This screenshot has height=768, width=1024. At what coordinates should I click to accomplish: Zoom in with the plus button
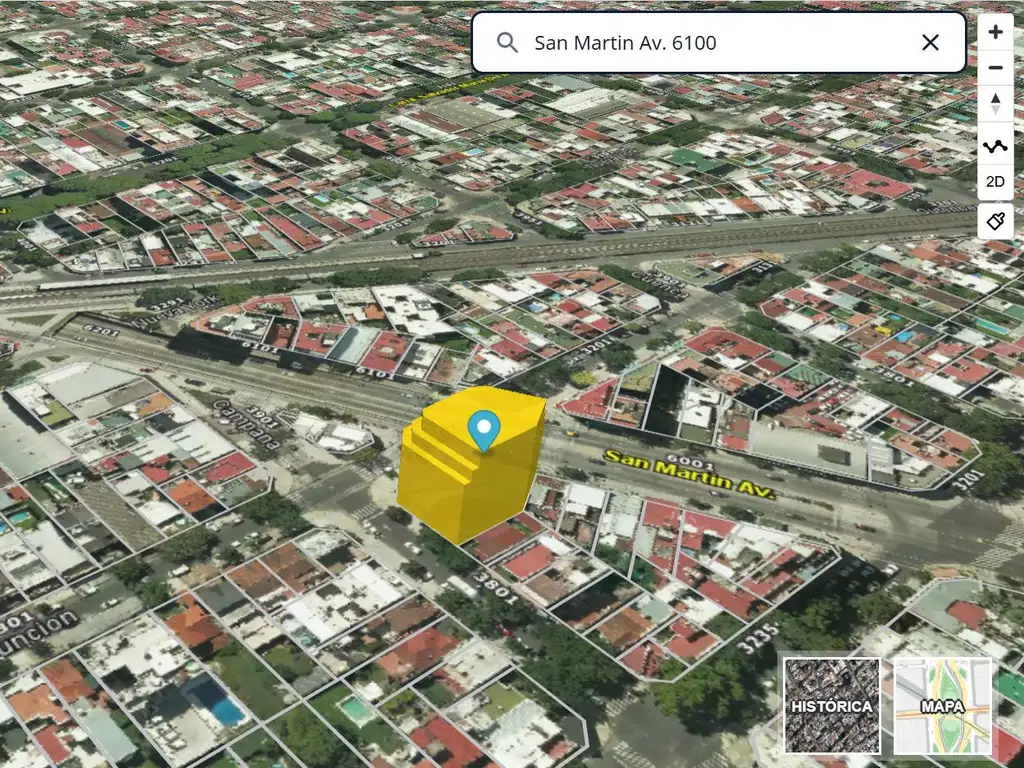point(995,31)
